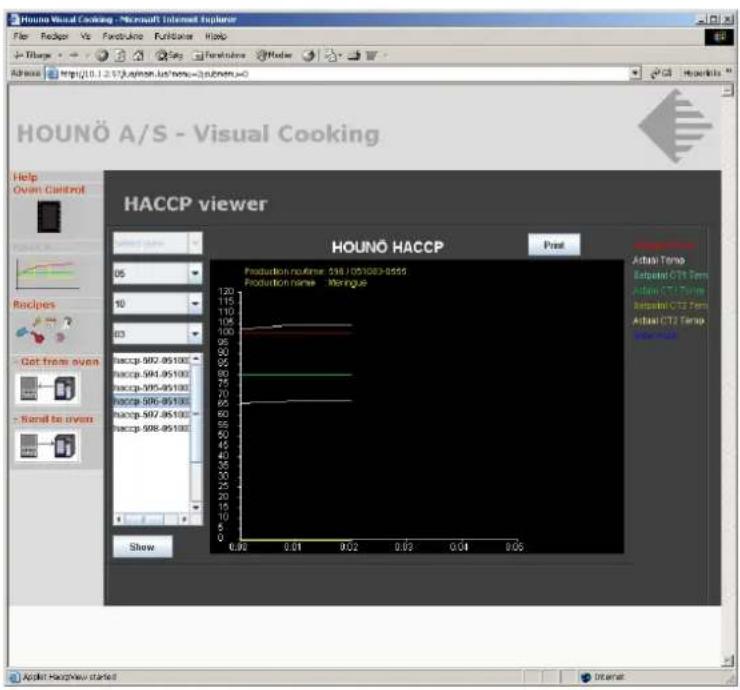This screenshot has height=690, width=740.
Task: Click the Get from oven text link
Action: click(60, 362)
